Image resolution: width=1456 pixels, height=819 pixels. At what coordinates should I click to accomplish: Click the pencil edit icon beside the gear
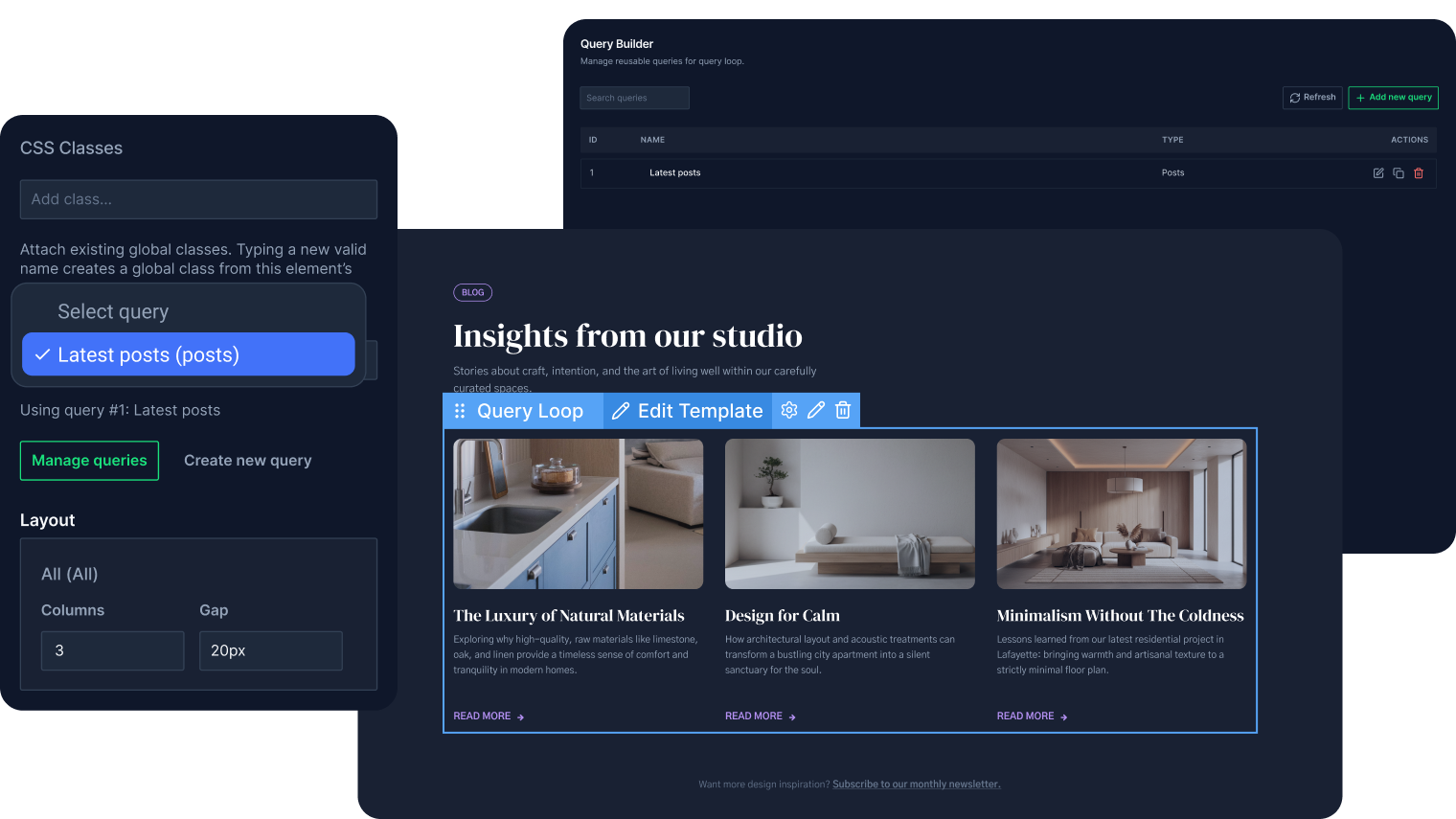816,410
